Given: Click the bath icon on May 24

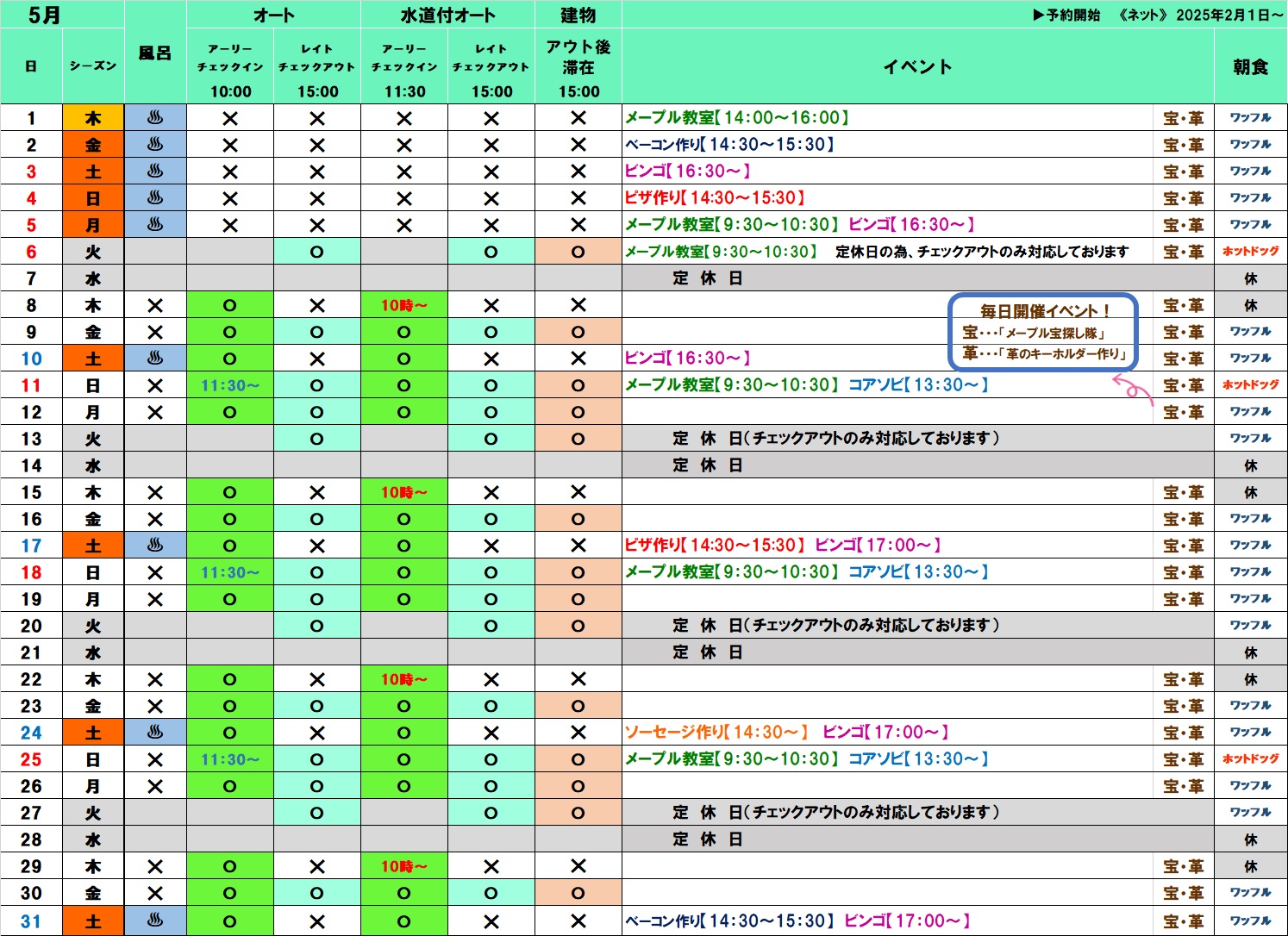Looking at the screenshot, I should pos(155,732).
